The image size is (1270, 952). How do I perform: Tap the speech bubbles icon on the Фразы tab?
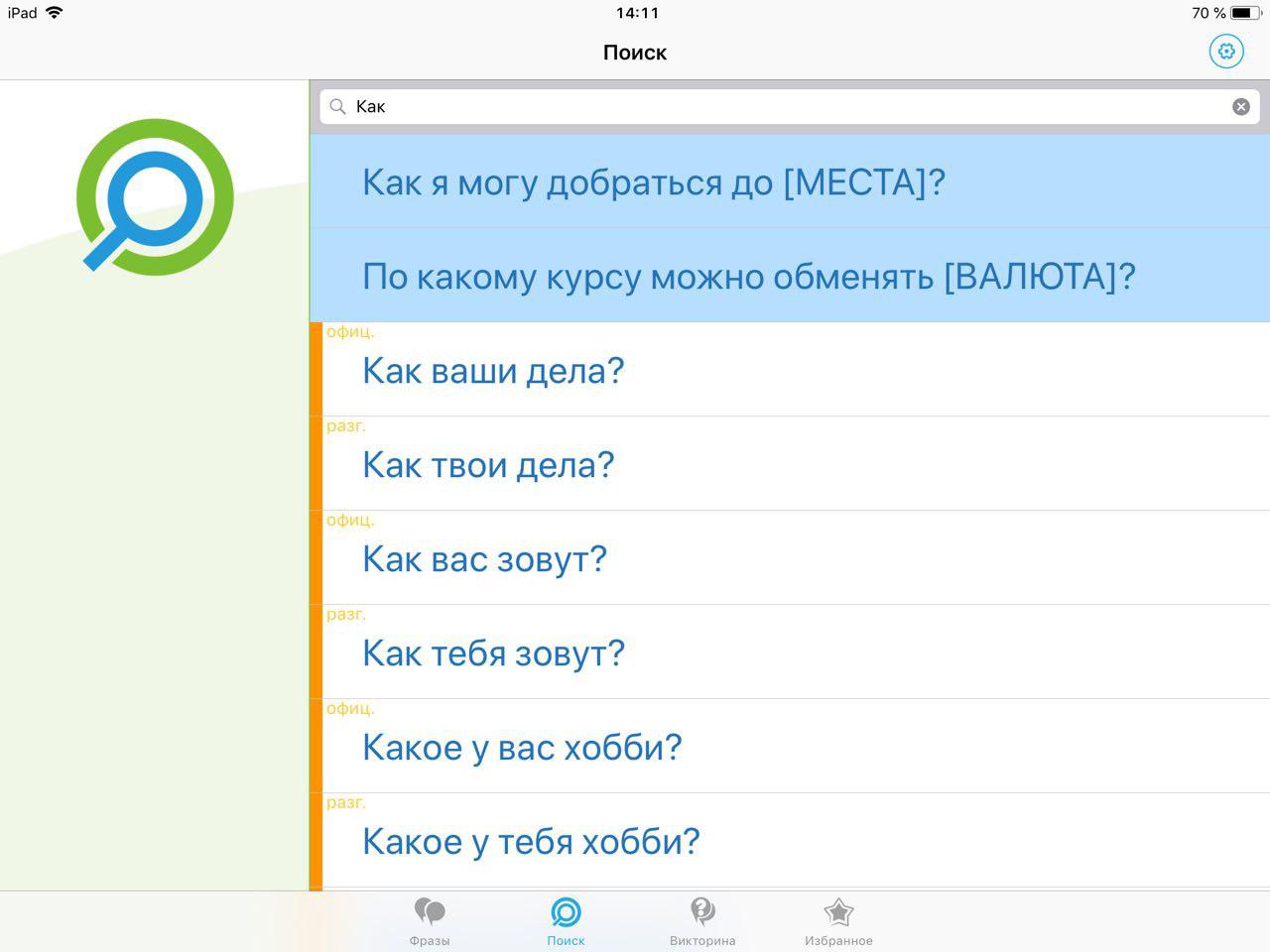pyautogui.click(x=430, y=909)
